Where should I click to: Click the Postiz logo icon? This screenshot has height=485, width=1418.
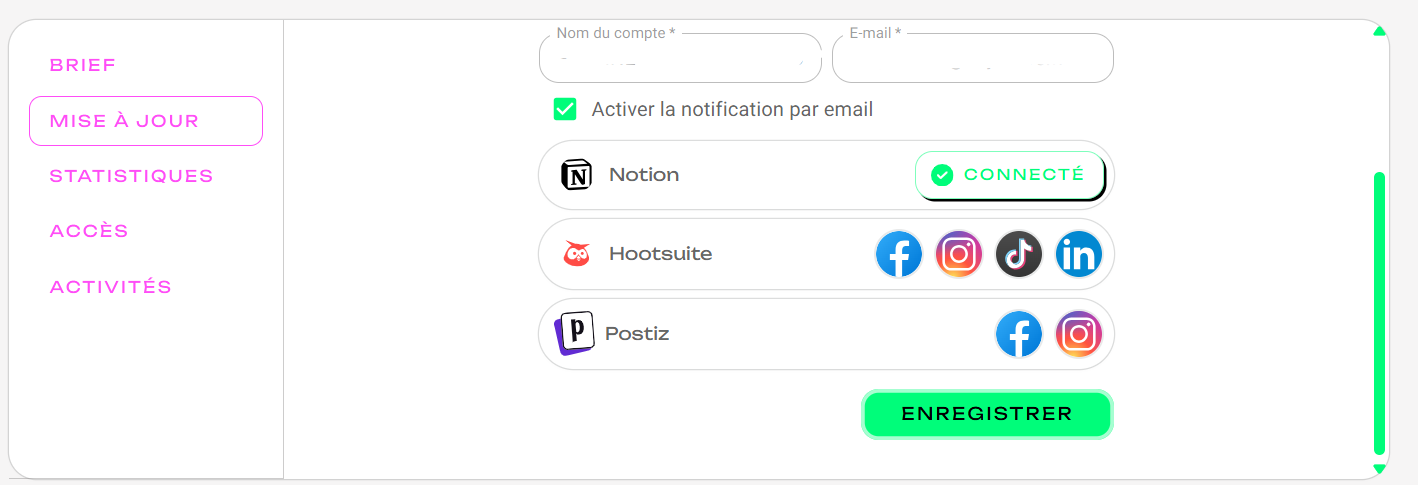point(575,333)
